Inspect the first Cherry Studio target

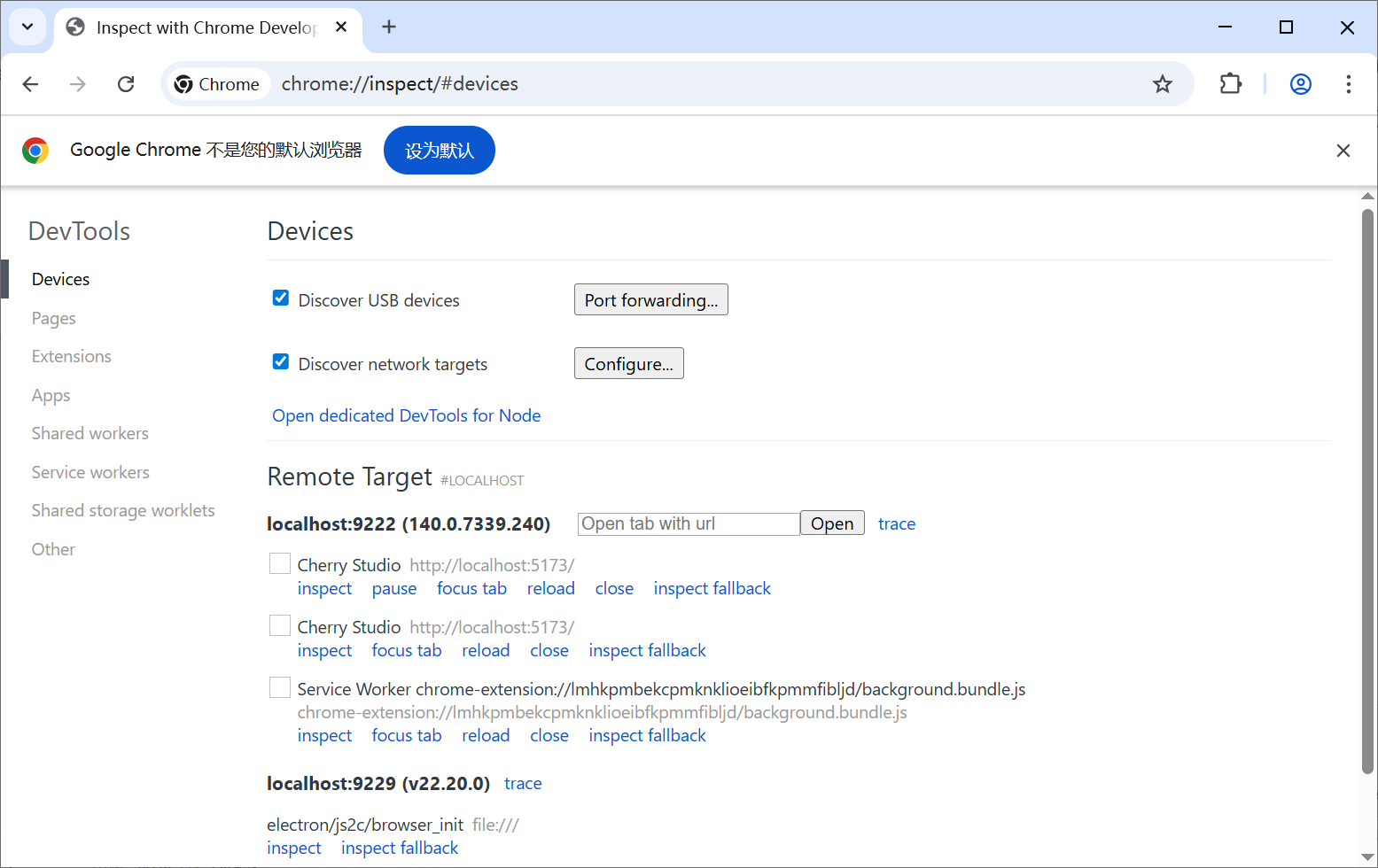324,588
